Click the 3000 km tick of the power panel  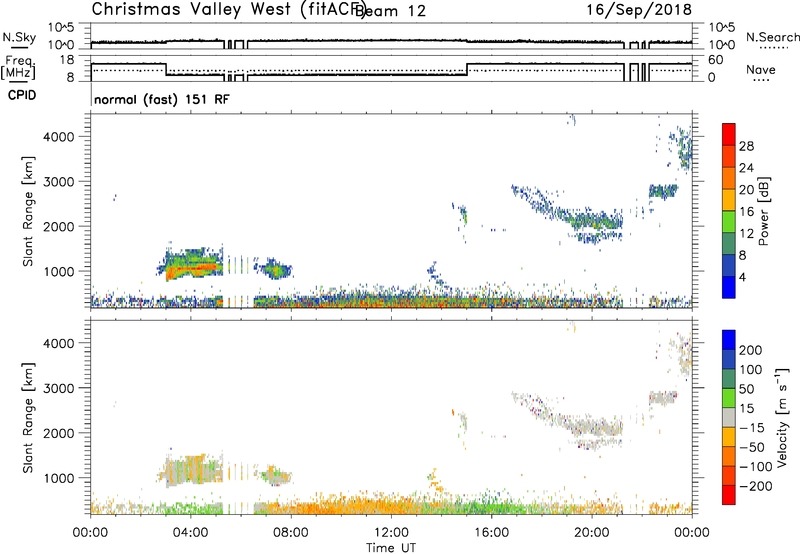click(x=59, y=182)
